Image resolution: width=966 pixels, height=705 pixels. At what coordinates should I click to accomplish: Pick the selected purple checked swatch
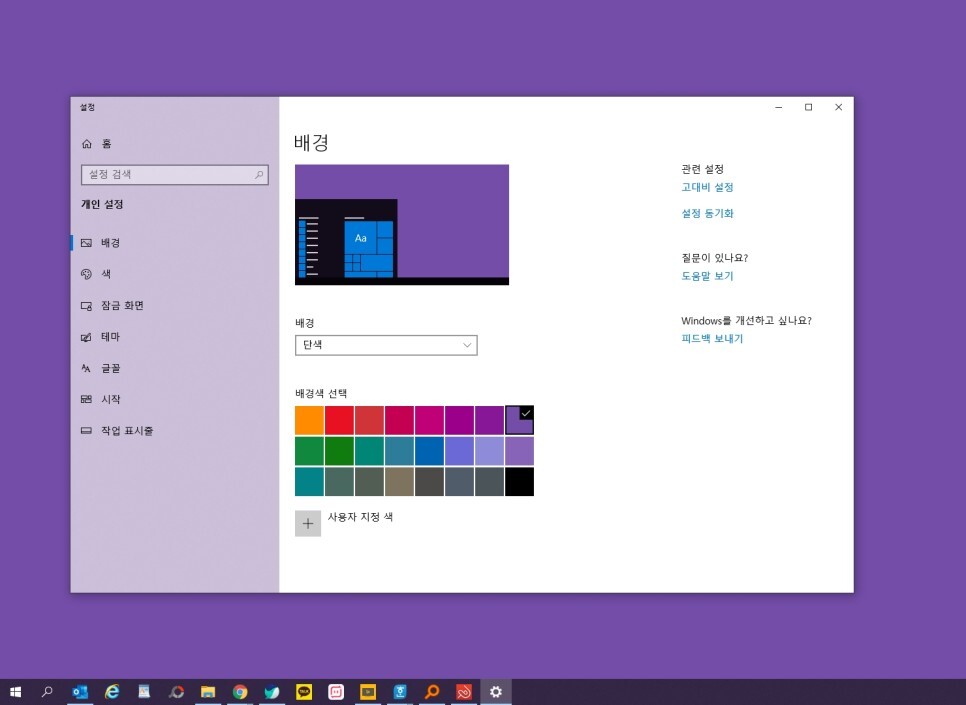click(519, 420)
